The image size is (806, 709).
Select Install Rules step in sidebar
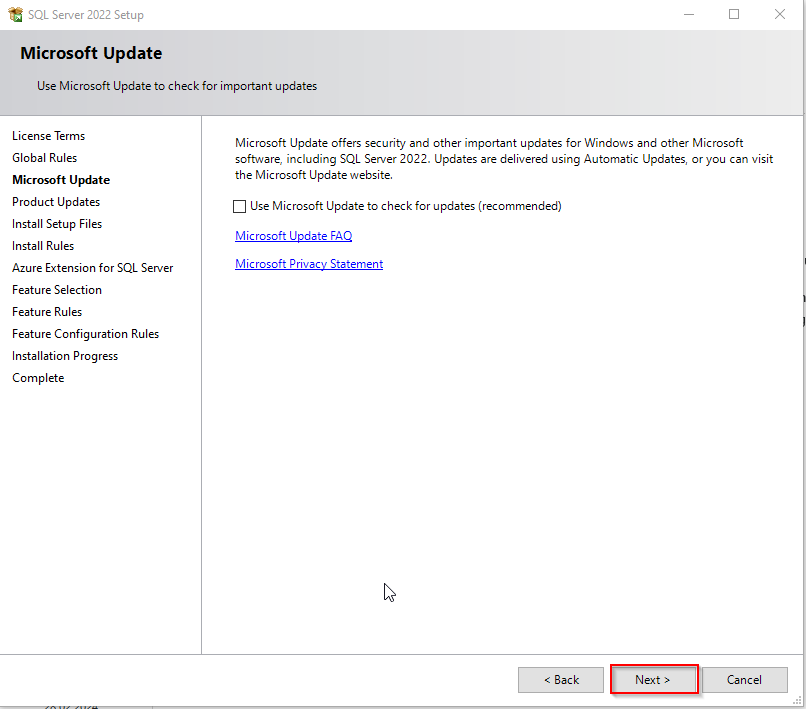[x=43, y=246]
